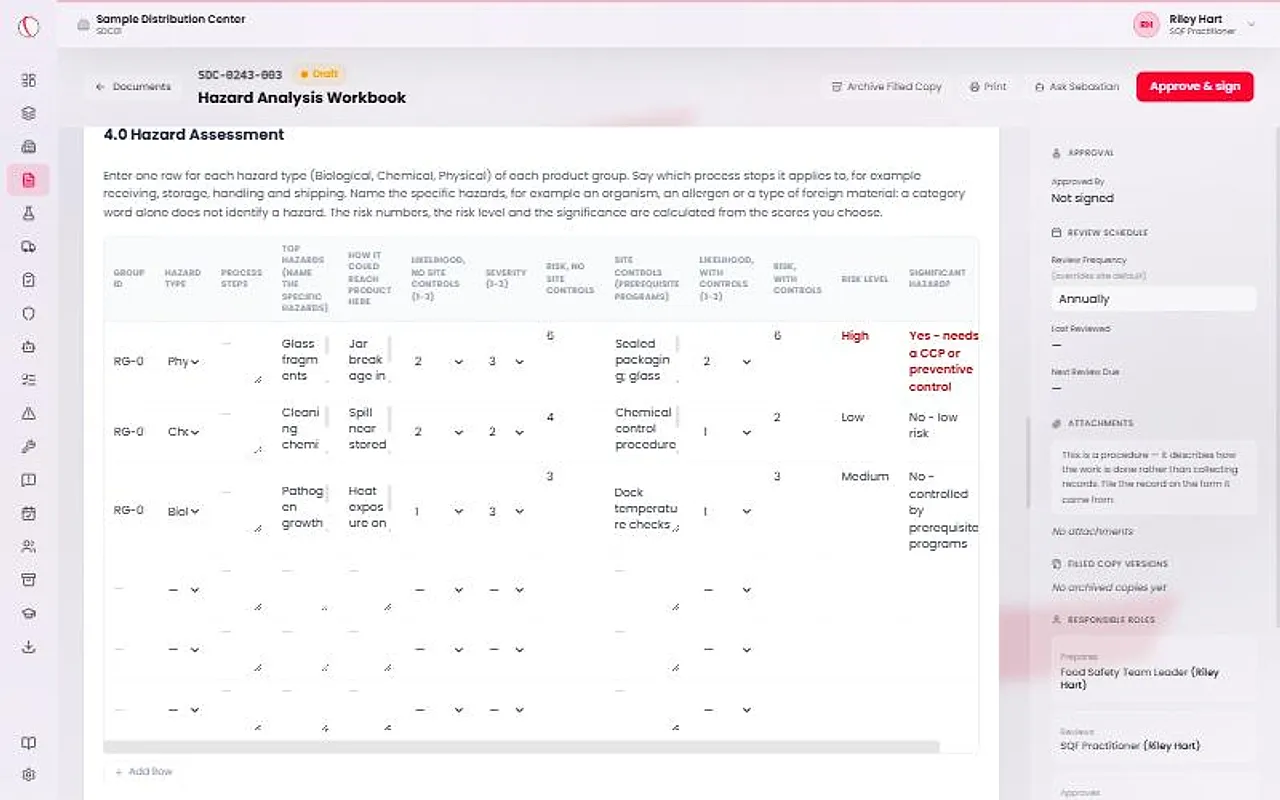The height and width of the screenshot is (800, 1280).
Task: Open the wrench sidebar icon
Action: tap(28, 447)
